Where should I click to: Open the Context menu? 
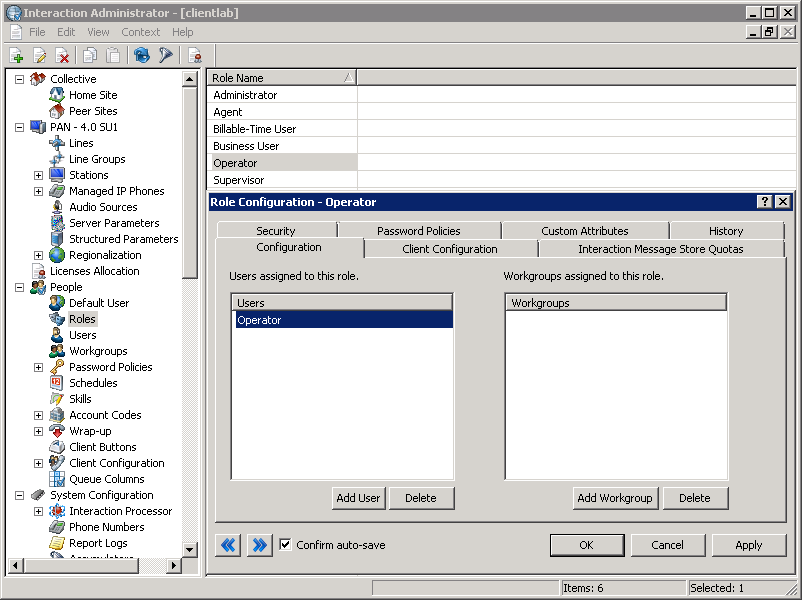[140, 31]
